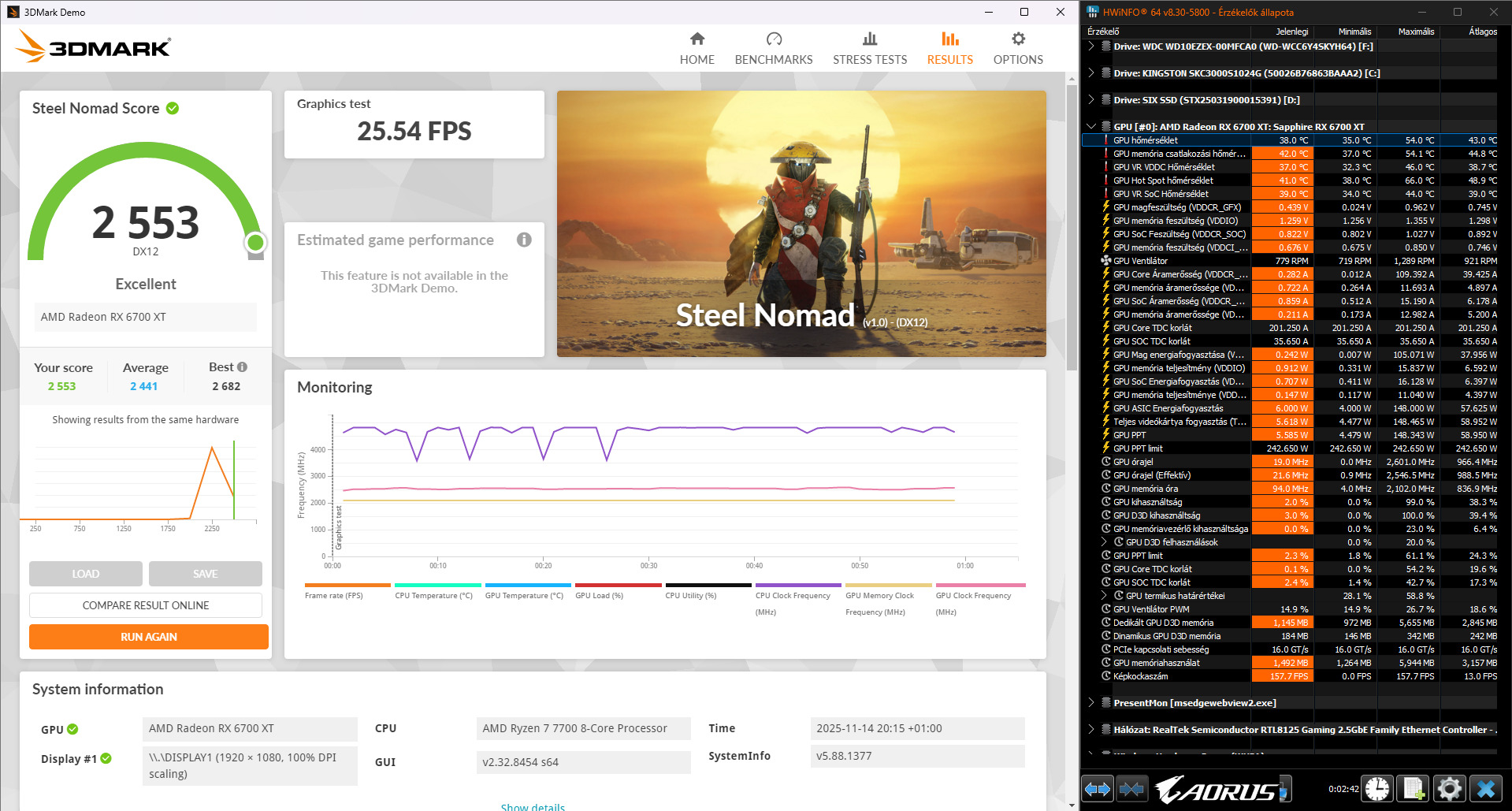Click thermometer icon on GPU hőmérséklet row

1106,140
